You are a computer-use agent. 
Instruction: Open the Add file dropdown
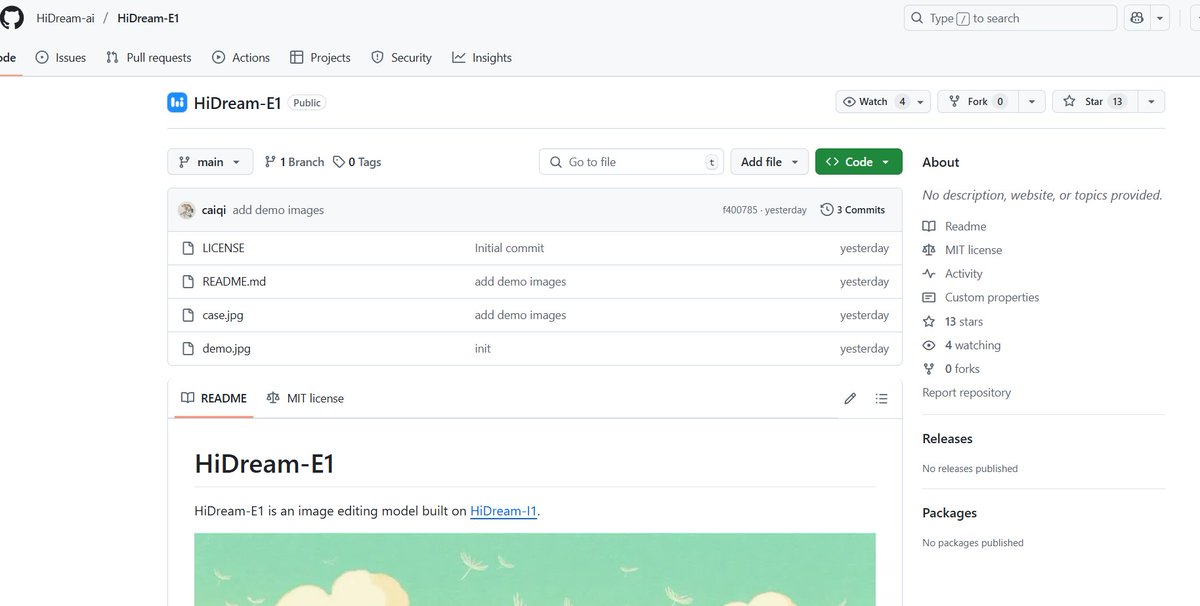[x=769, y=162]
